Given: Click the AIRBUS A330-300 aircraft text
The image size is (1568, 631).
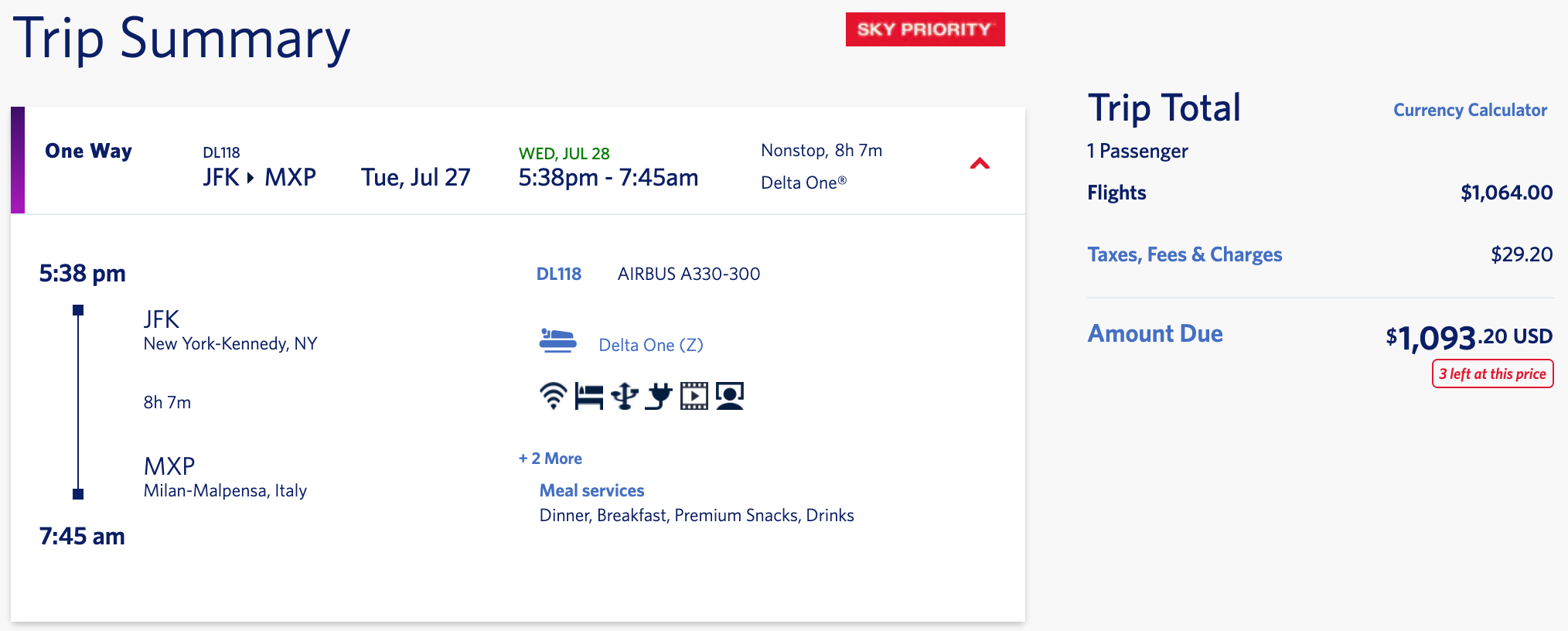Looking at the screenshot, I should tap(688, 274).
